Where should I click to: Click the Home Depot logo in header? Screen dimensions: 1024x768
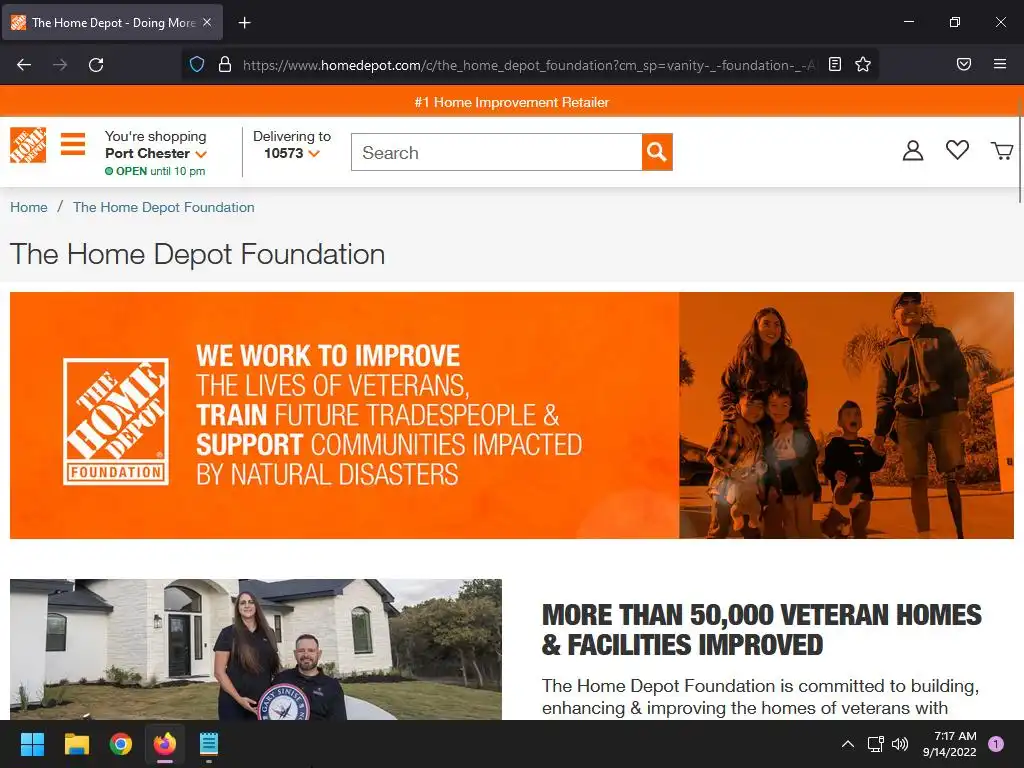(28, 145)
